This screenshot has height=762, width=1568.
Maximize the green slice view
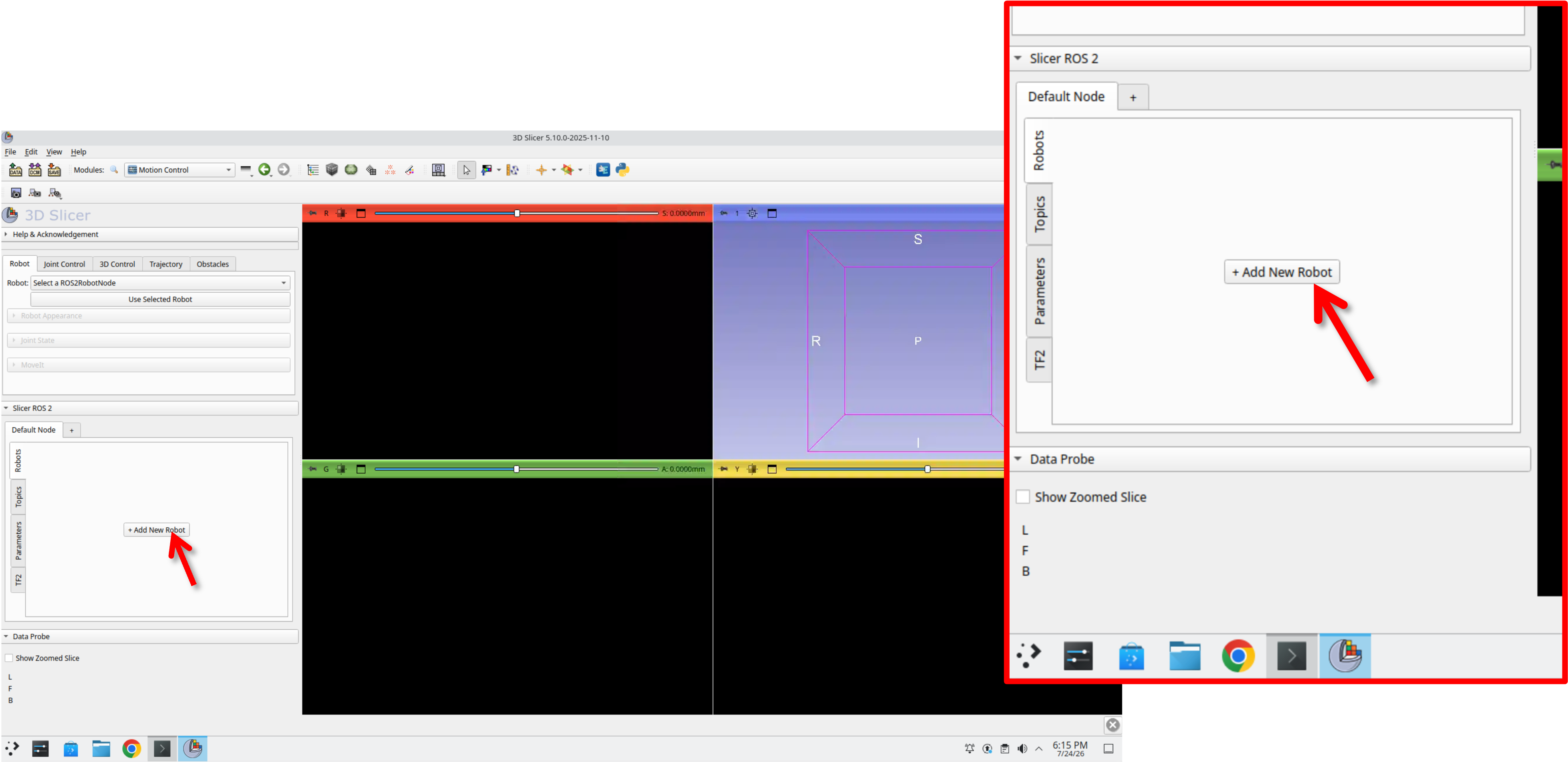click(x=361, y=469)
